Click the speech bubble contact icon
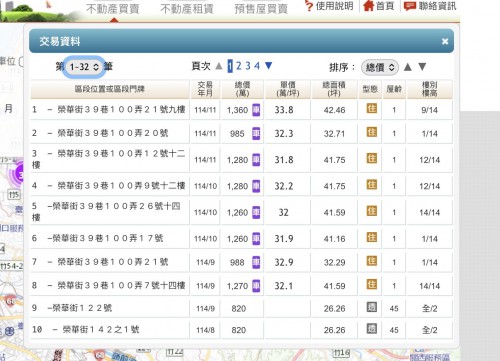The width and height of the screenshot is (500, 361). (x=410, y=6)
